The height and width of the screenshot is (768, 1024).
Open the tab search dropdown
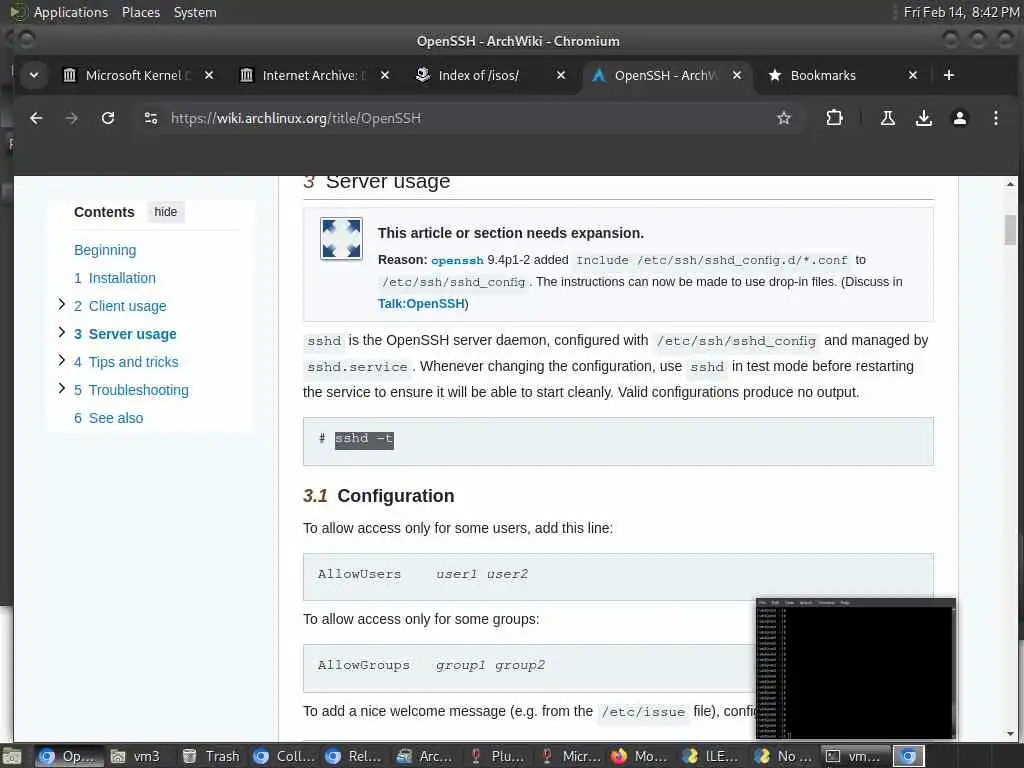[34, 75]
